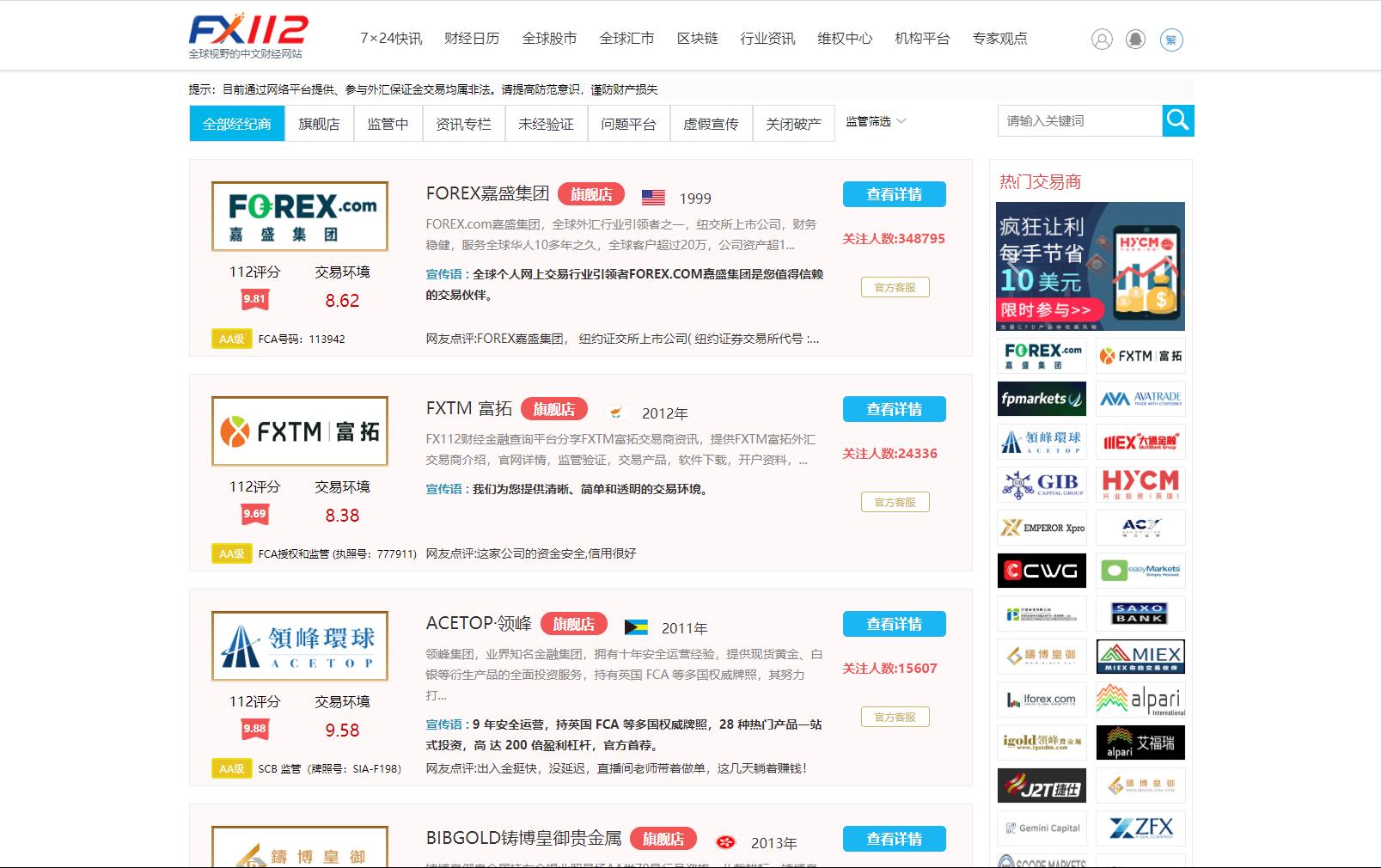Expand the 监管筛选 dropdown
1381x868 pixels.
[x=875, y=122]
